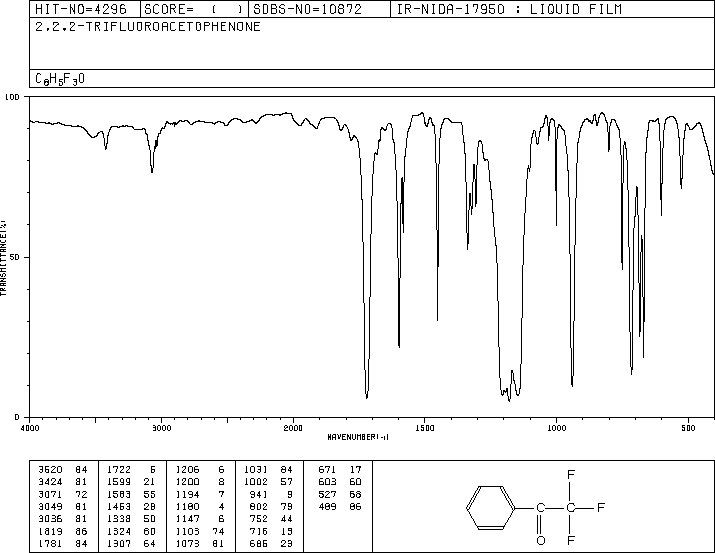This screenshot has height=553, width=715.
Task: Click the benzene ring in structure diagram
Action: (490, 507)
